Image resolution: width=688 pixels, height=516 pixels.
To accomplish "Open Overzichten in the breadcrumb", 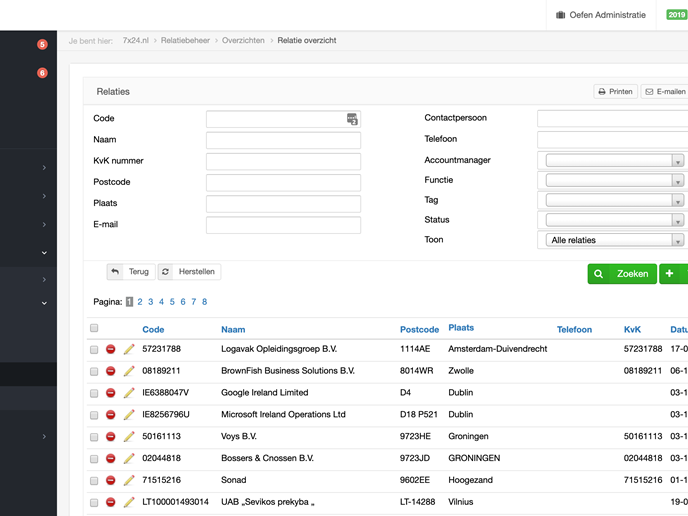I will 243,41.
